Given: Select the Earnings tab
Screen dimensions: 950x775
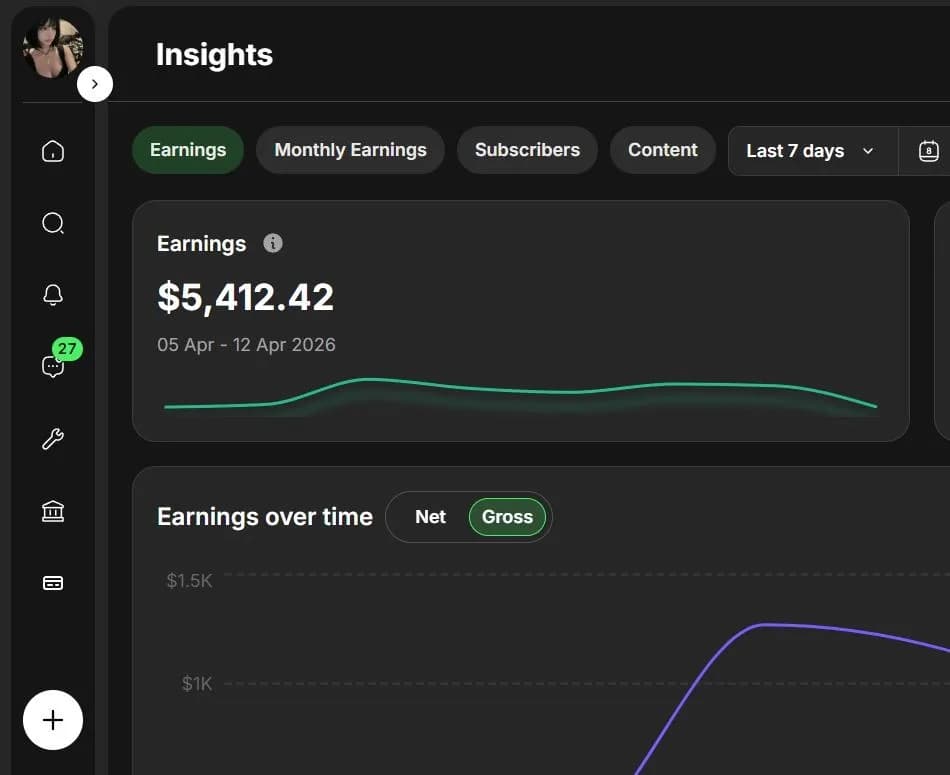Looking at the screenshot, I should tap(188, 150).
